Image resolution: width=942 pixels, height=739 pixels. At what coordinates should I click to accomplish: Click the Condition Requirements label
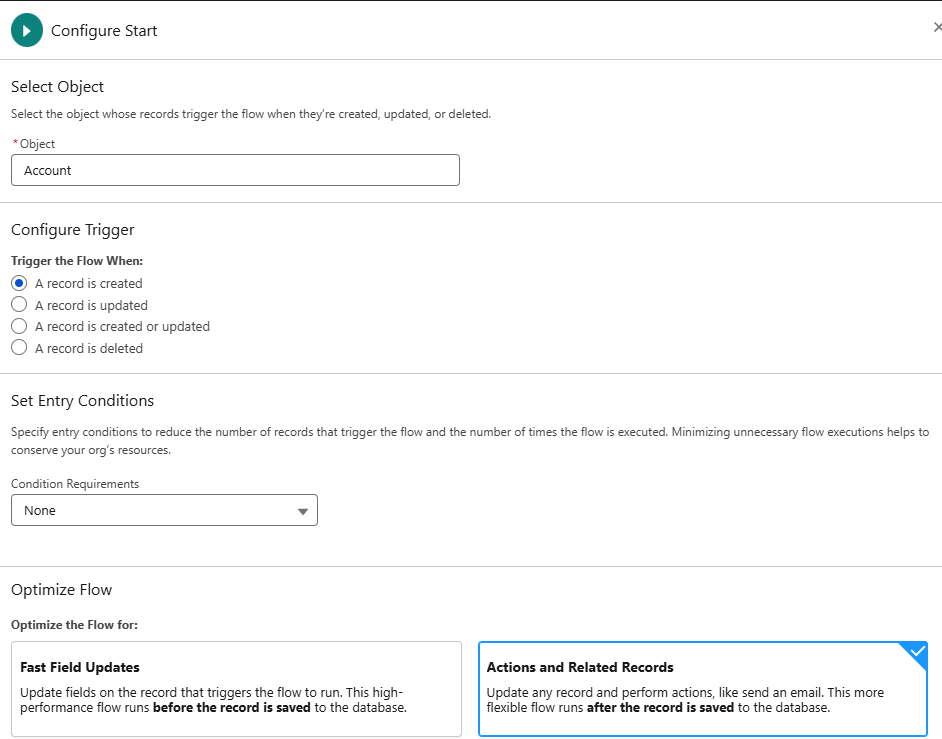tap(75, 484)
